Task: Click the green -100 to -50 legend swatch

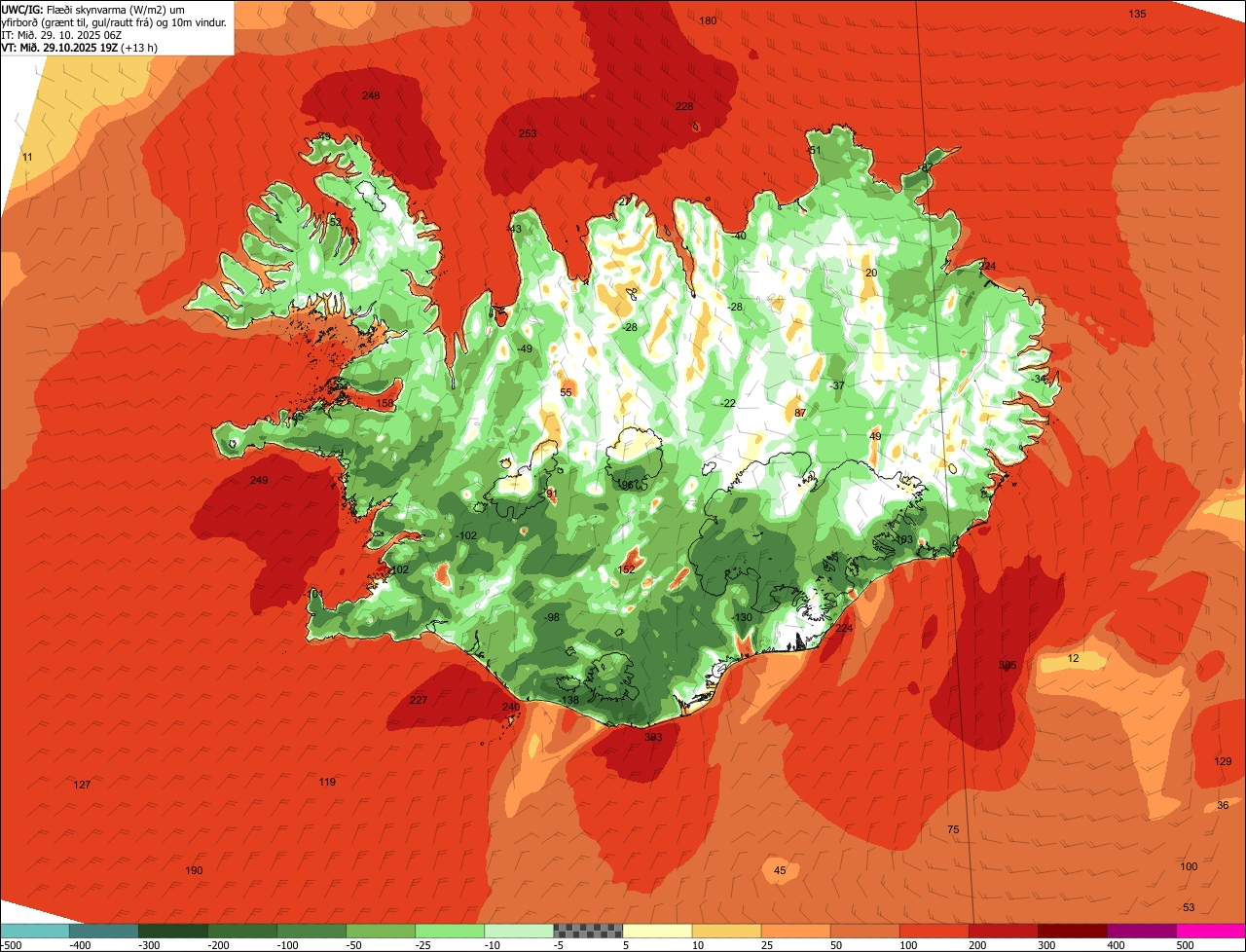Action: coord(311,931)
